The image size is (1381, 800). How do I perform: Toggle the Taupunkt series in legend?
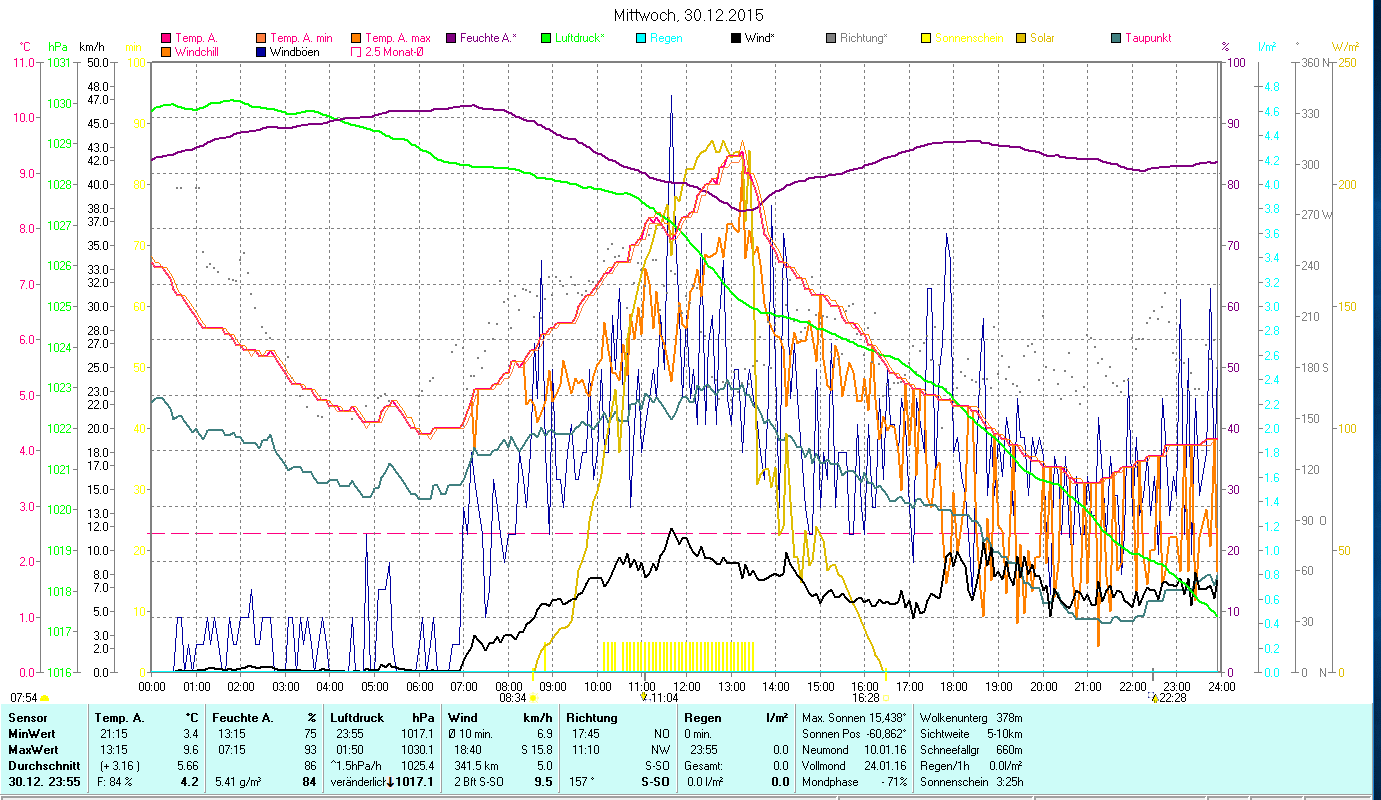point(1138,39)
